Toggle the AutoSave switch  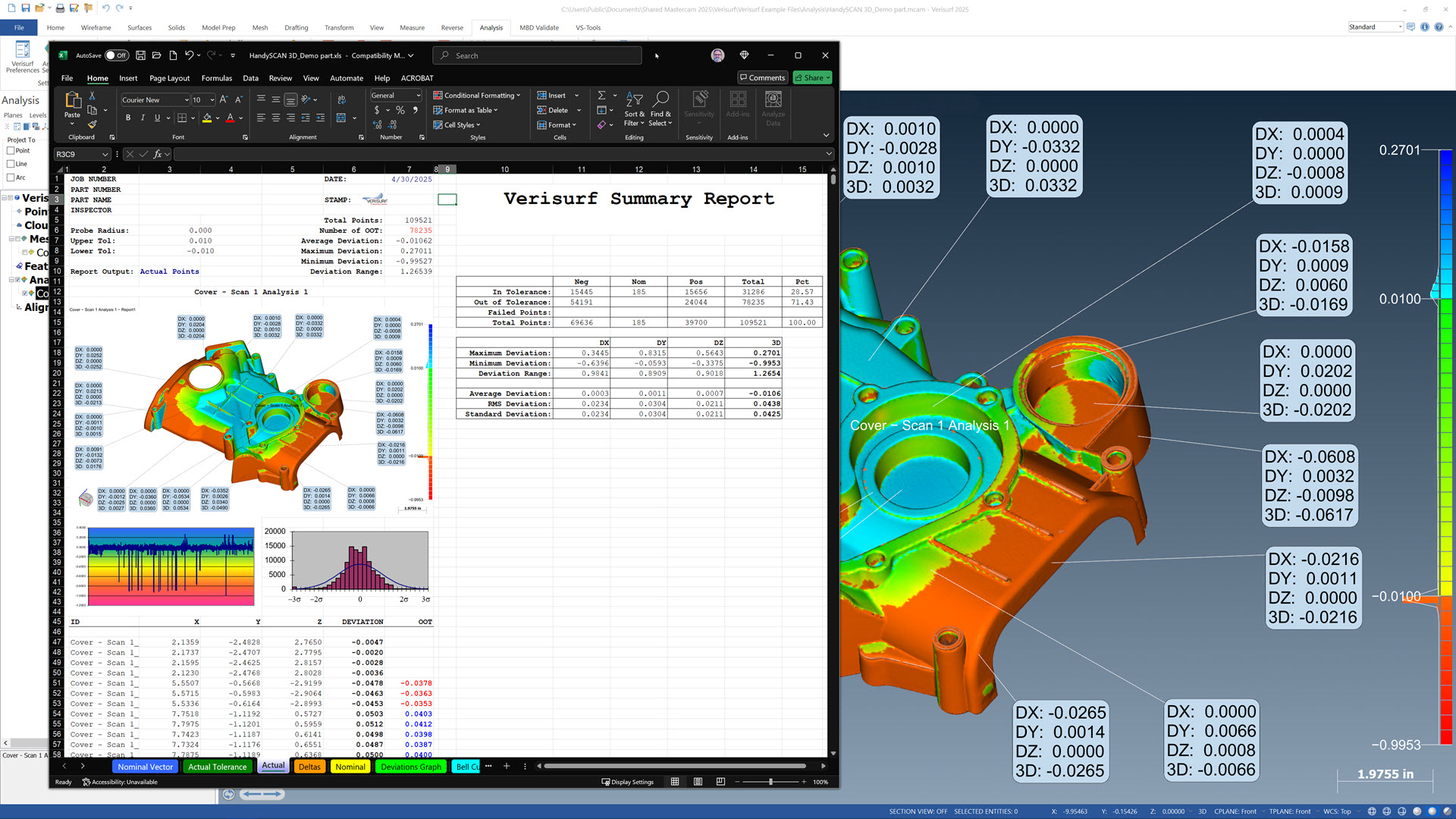click(x=117, y=55)
